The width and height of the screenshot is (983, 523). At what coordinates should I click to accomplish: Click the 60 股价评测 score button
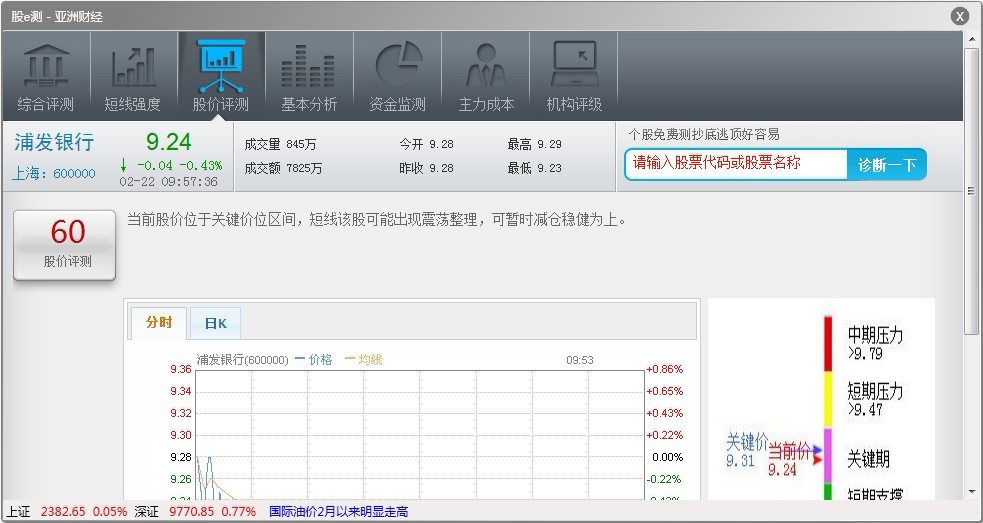[65, 245]
